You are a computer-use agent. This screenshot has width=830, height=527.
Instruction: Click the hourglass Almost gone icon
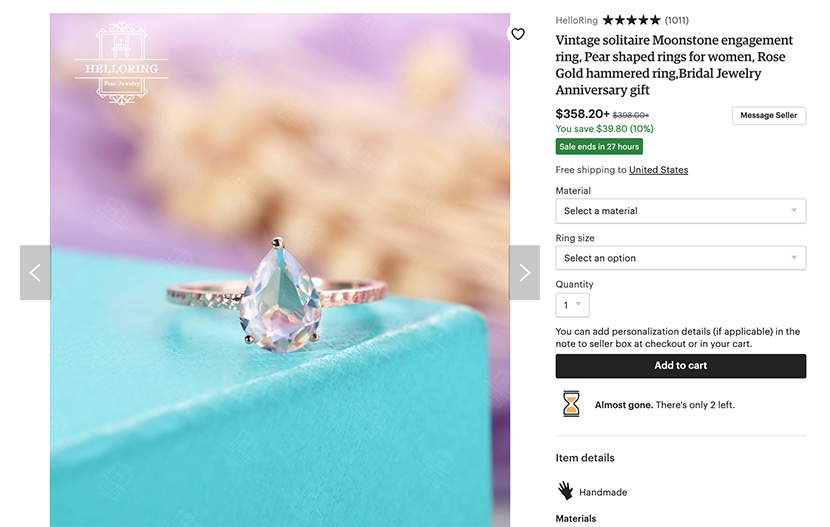coord(570,404)
